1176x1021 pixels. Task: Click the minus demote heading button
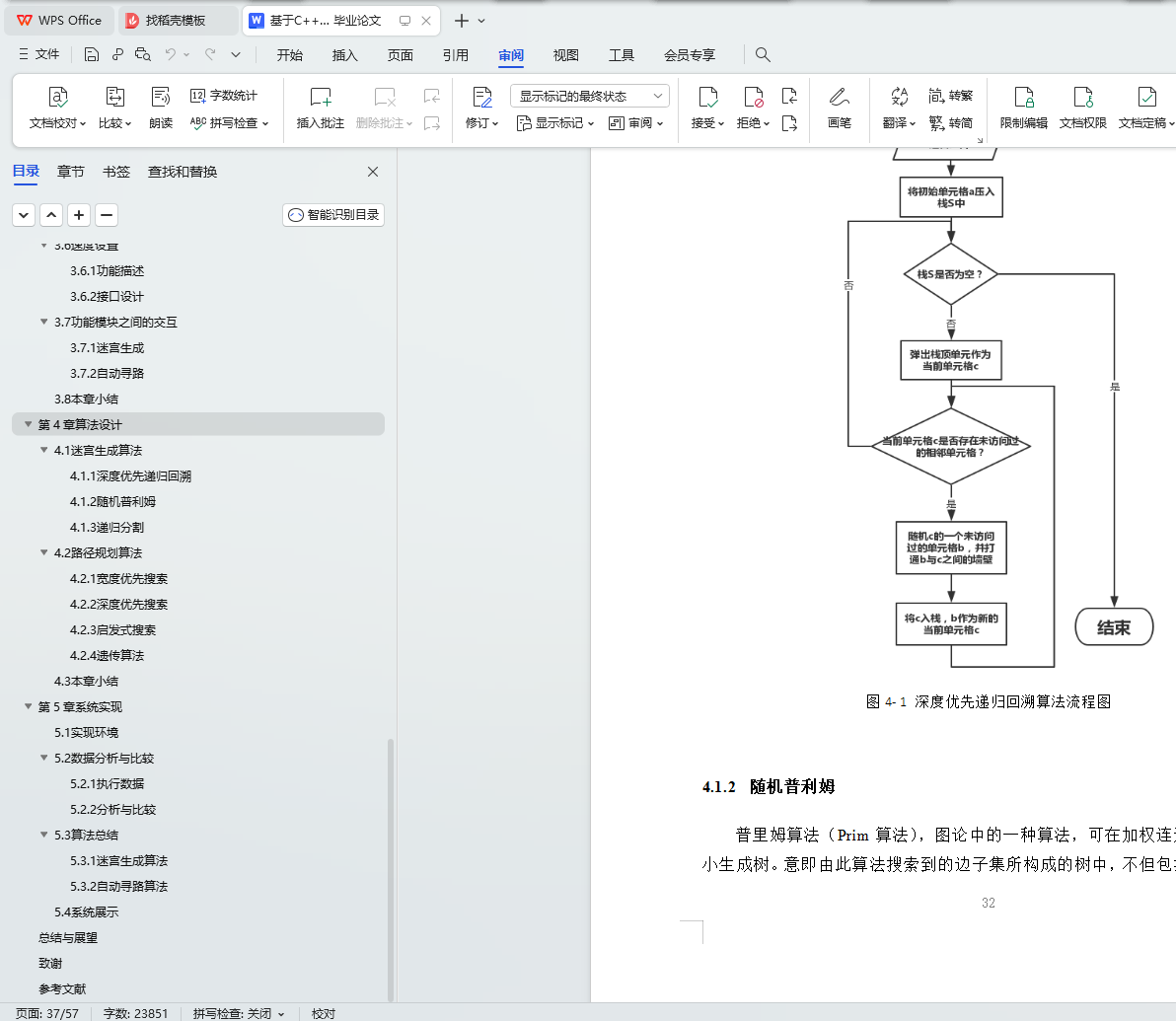[107, 215]
